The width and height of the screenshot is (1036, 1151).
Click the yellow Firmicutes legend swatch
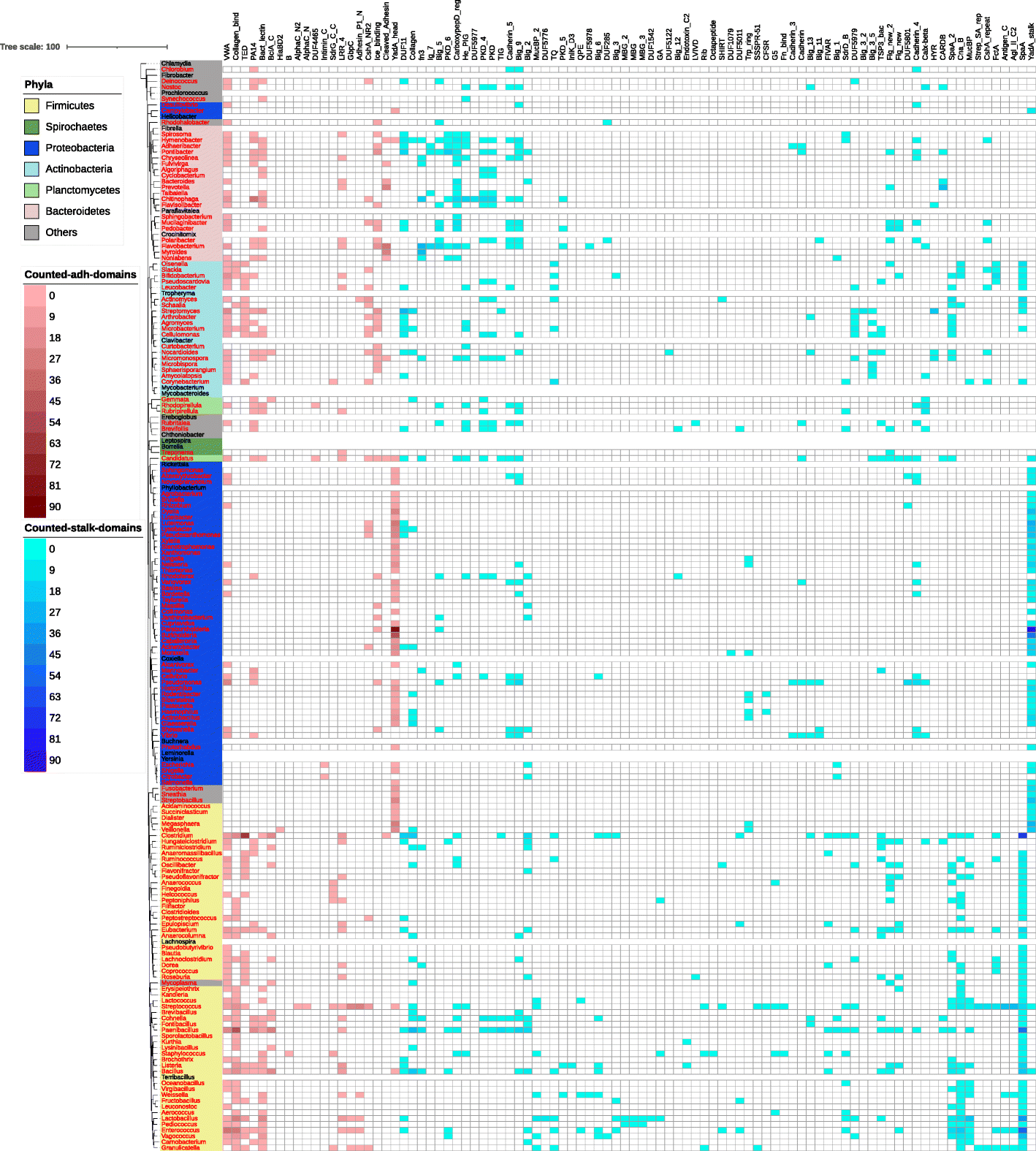[x=31, y=106]
